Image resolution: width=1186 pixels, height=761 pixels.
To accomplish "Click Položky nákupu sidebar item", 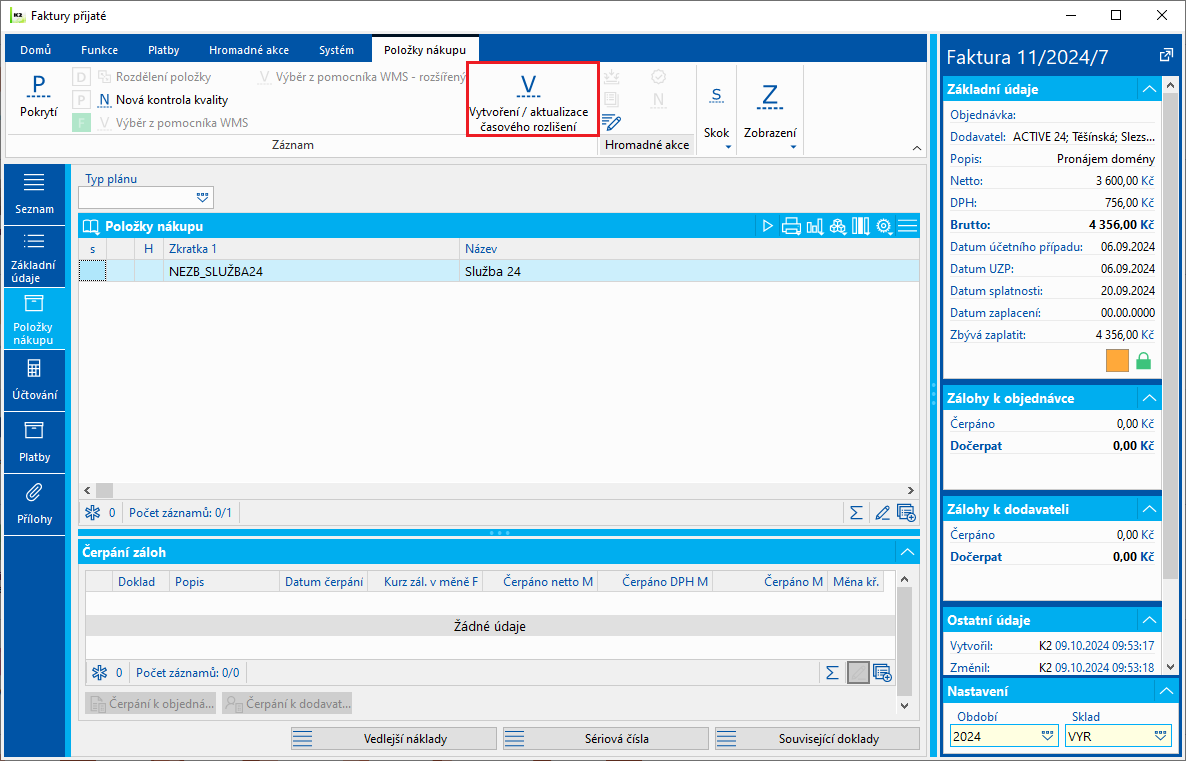I will click(34, 319).
